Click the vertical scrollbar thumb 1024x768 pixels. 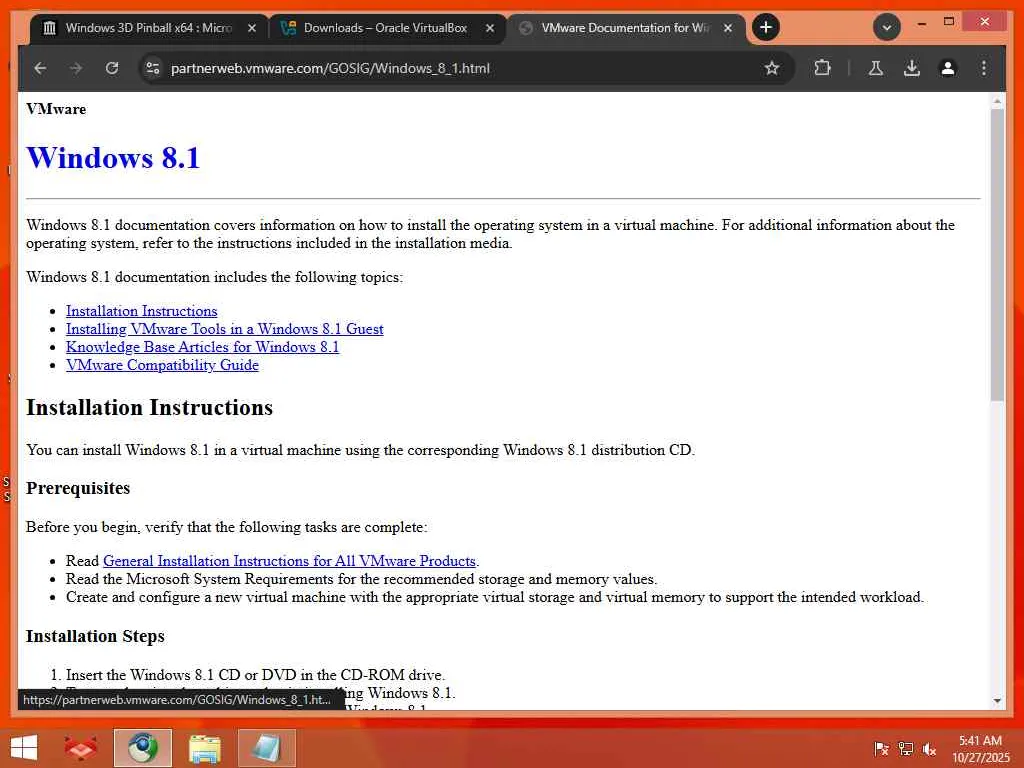click(x=997, y=255)
